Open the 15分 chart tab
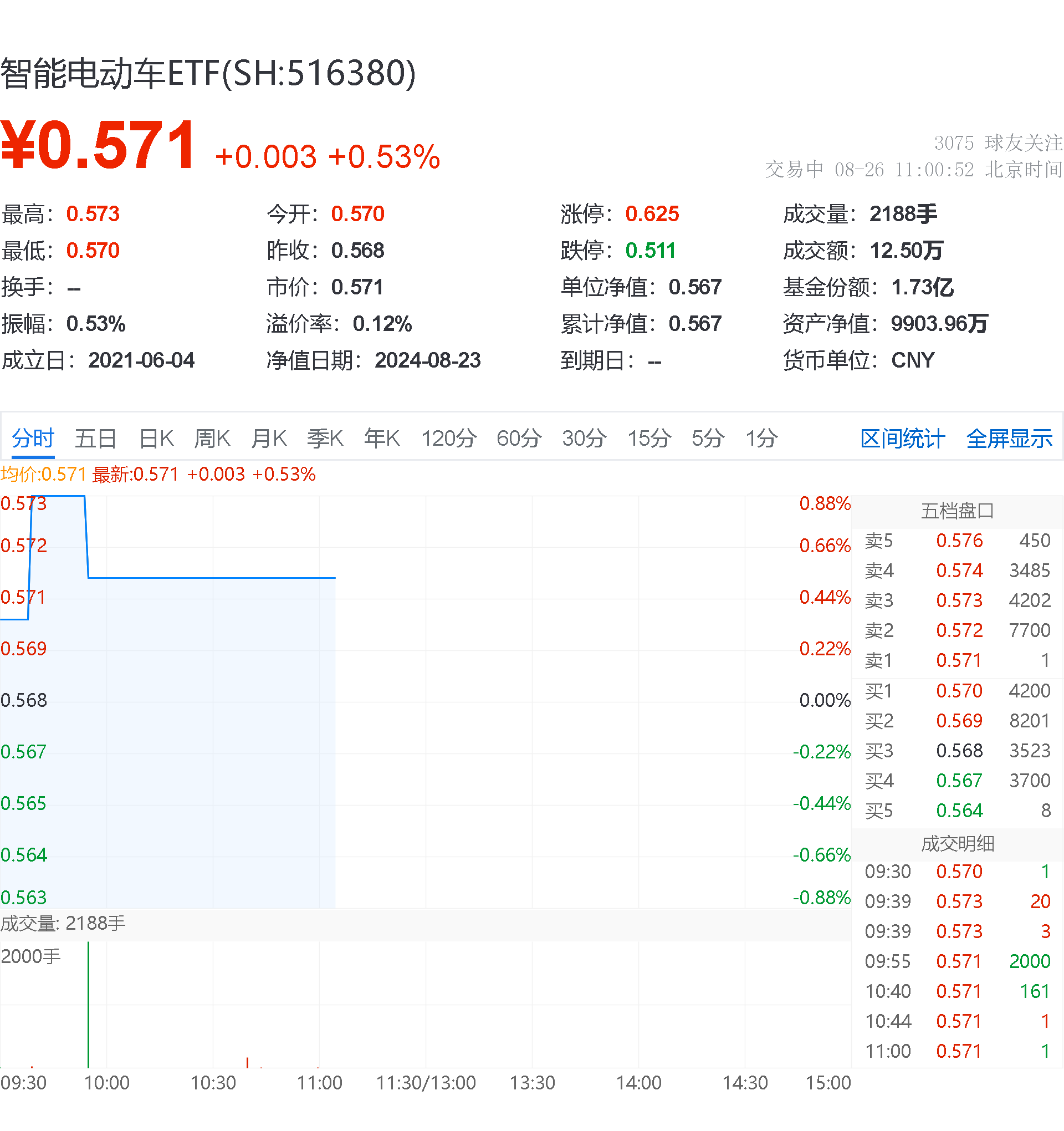1064x1131 pixels. coord(649,439)
